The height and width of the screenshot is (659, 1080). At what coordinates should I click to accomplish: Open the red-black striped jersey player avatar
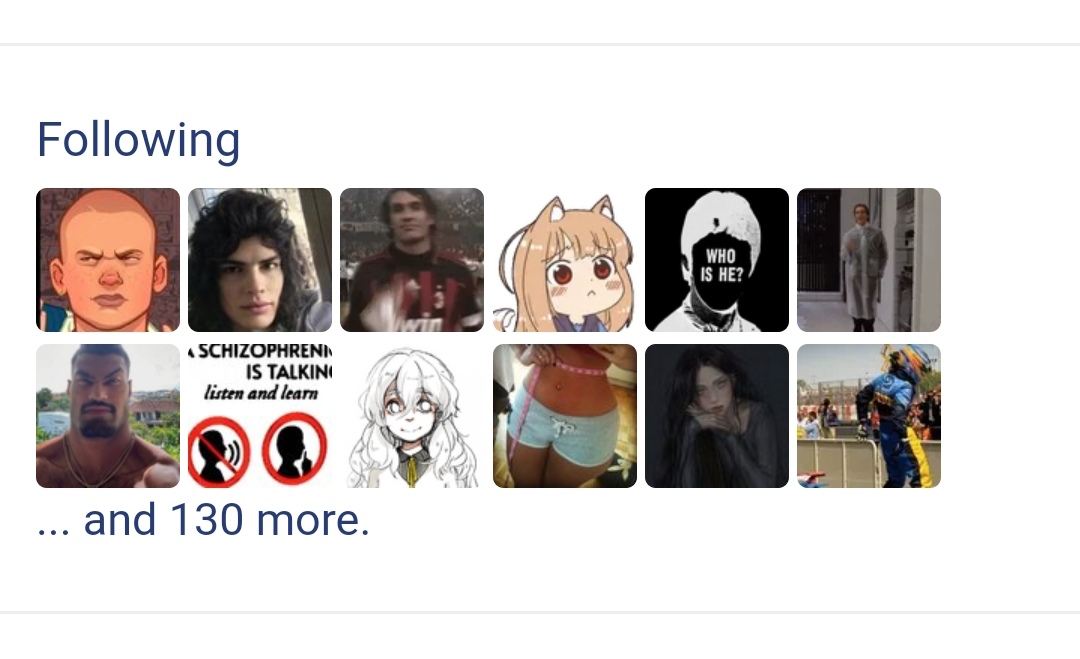[412, 260]
